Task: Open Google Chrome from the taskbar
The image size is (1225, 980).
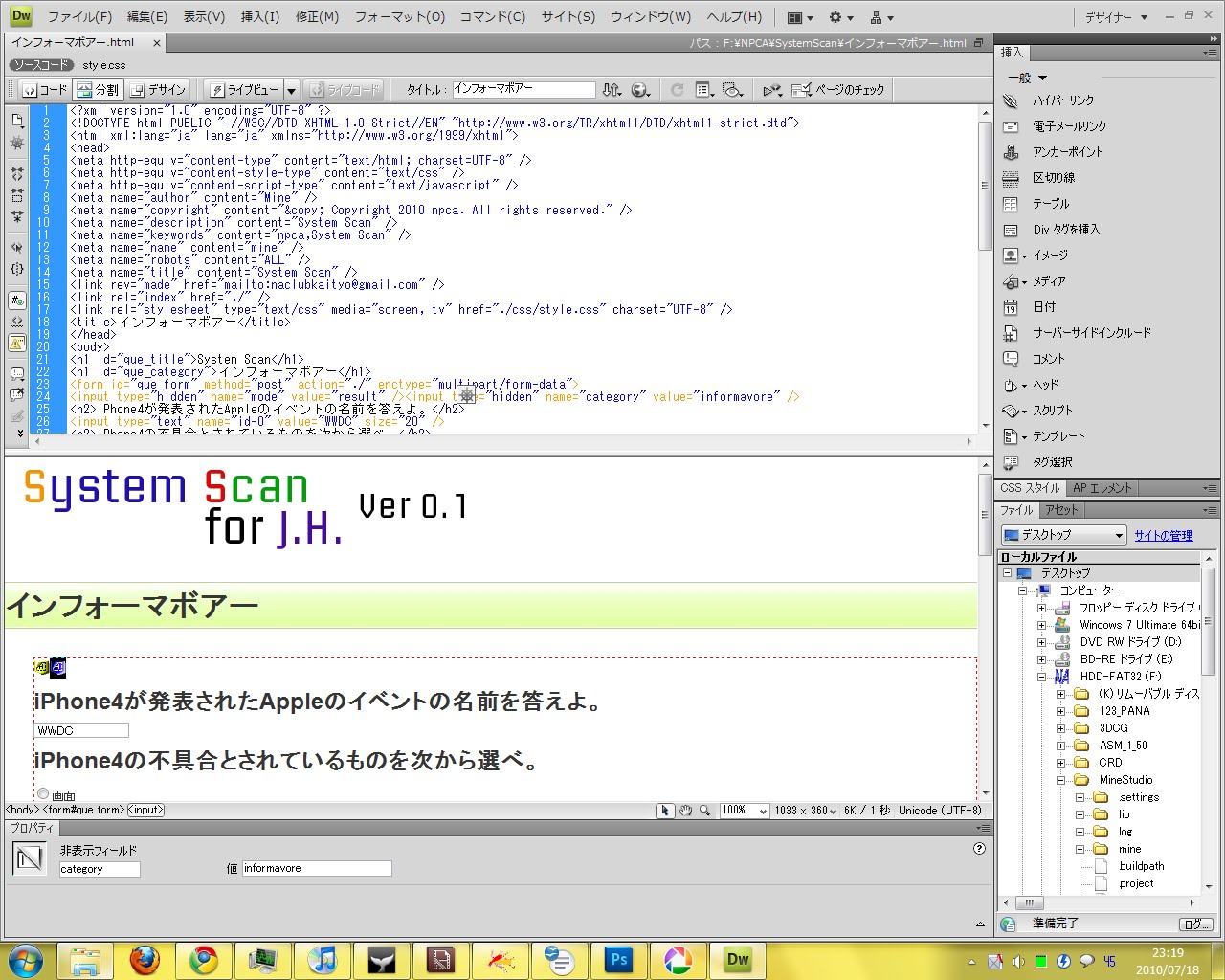Action: coord(203,960)
